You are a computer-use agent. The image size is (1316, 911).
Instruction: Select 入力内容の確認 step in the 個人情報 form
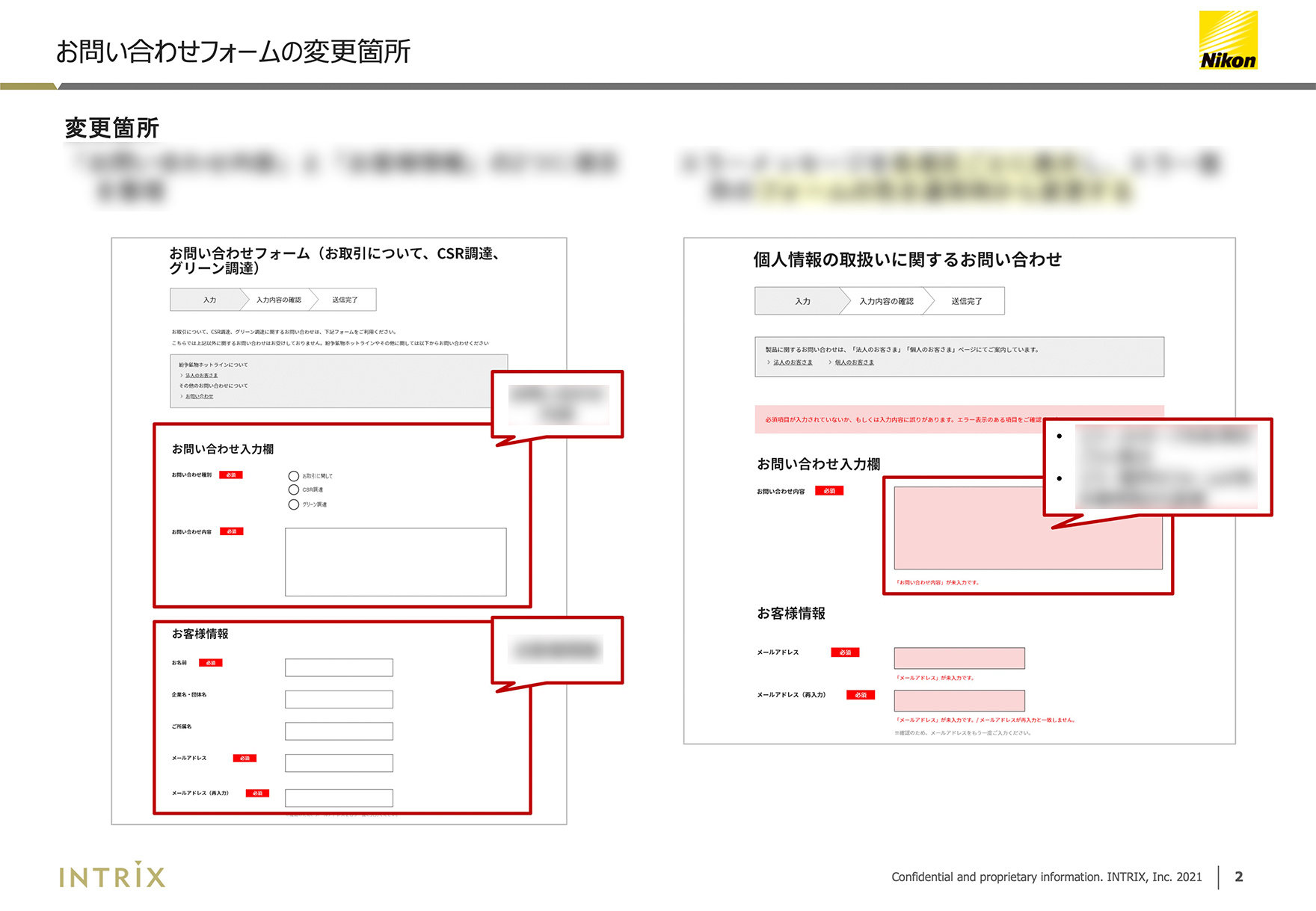pos(887,301)
